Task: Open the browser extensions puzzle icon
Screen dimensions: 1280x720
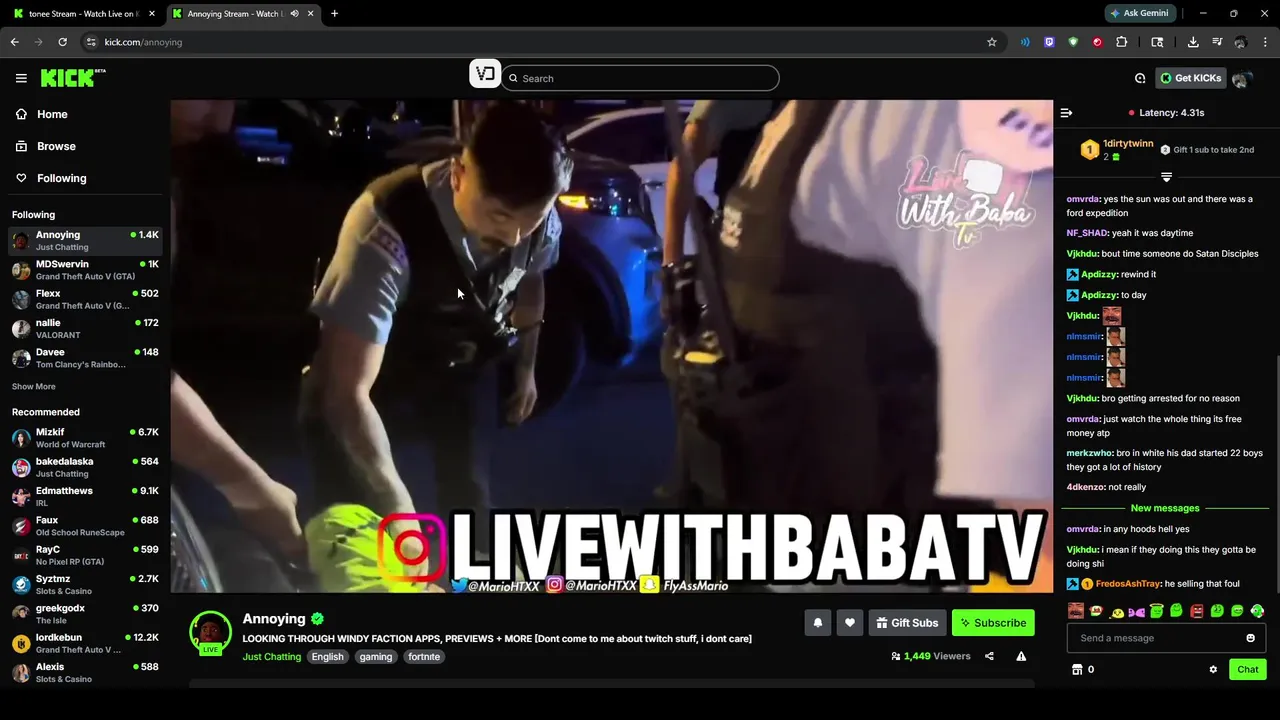Action: pos(1121,42)
